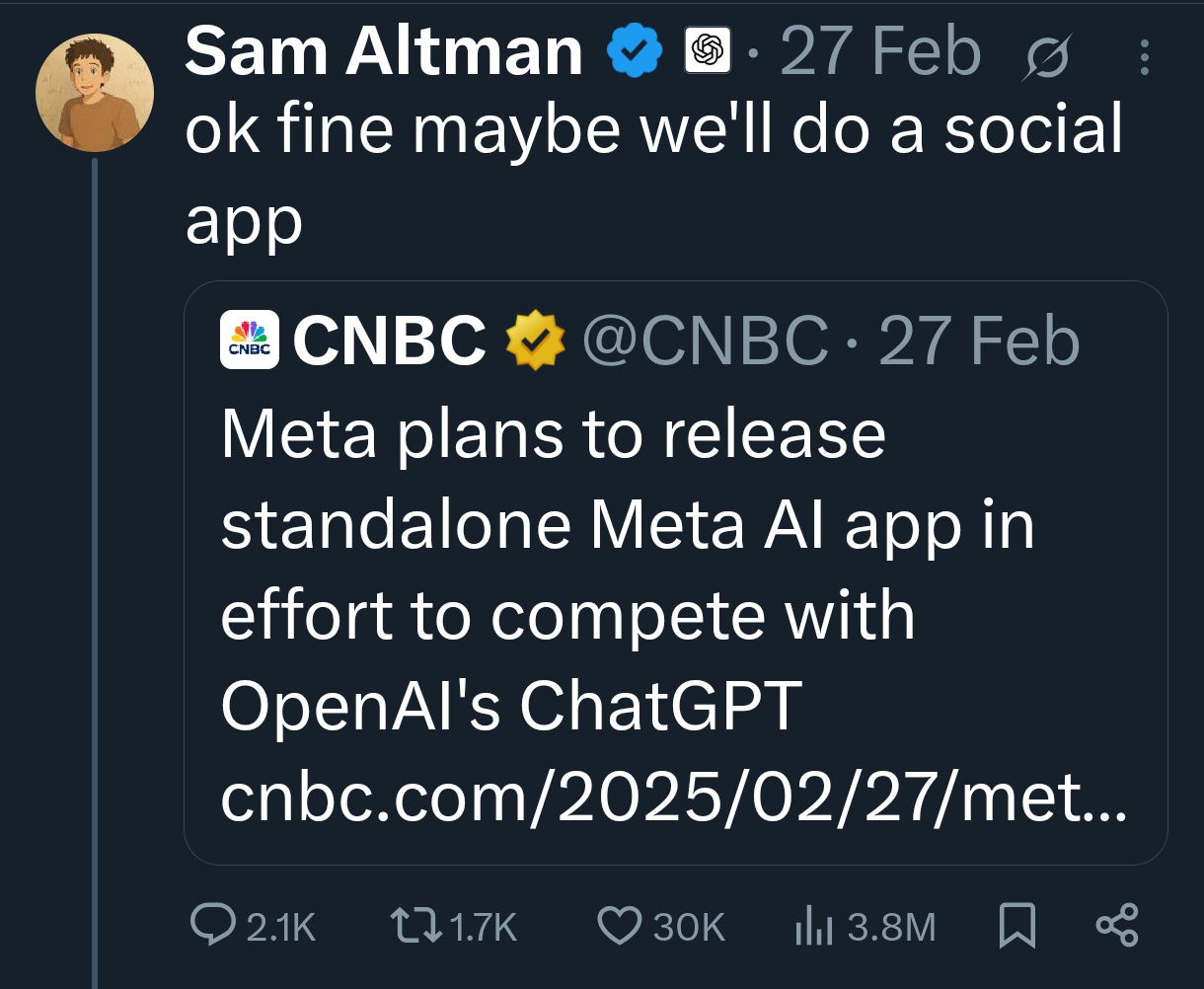Click CNBC's gold verified badge
The image size is (1204, 989).
click(535, 341)
